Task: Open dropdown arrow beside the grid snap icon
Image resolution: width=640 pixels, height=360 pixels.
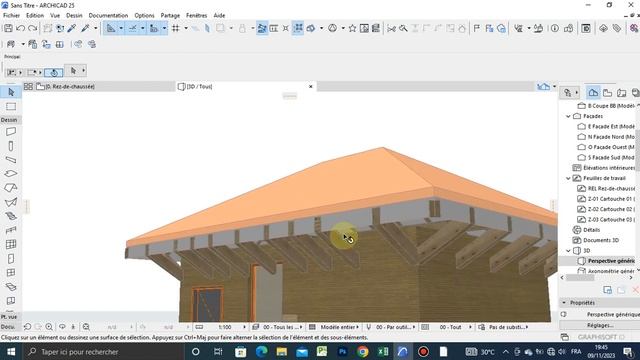Action: click(x=186, y=28)
